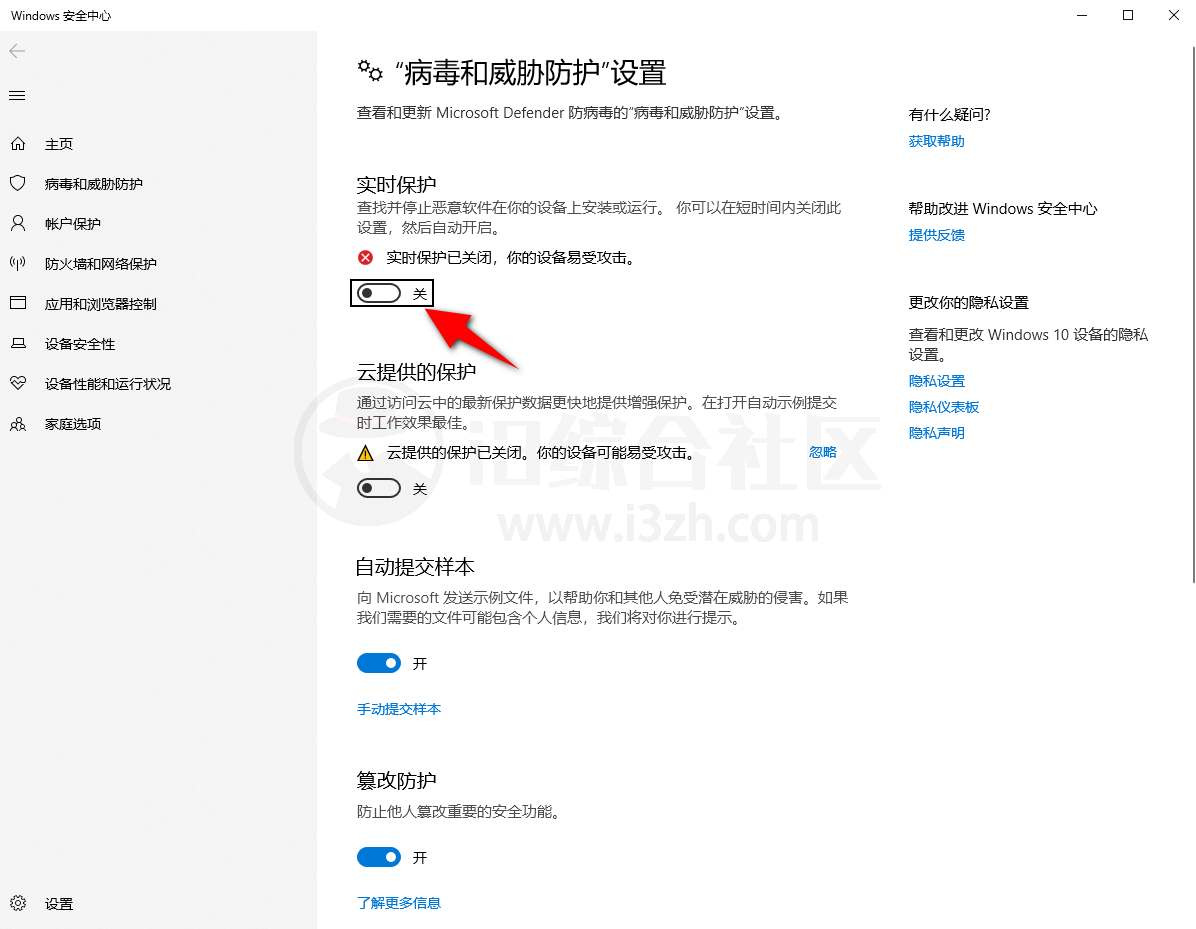The image size is (1196, 929).
Task: Click the settings gear icon at bottom
Action: tap(18, 903)
